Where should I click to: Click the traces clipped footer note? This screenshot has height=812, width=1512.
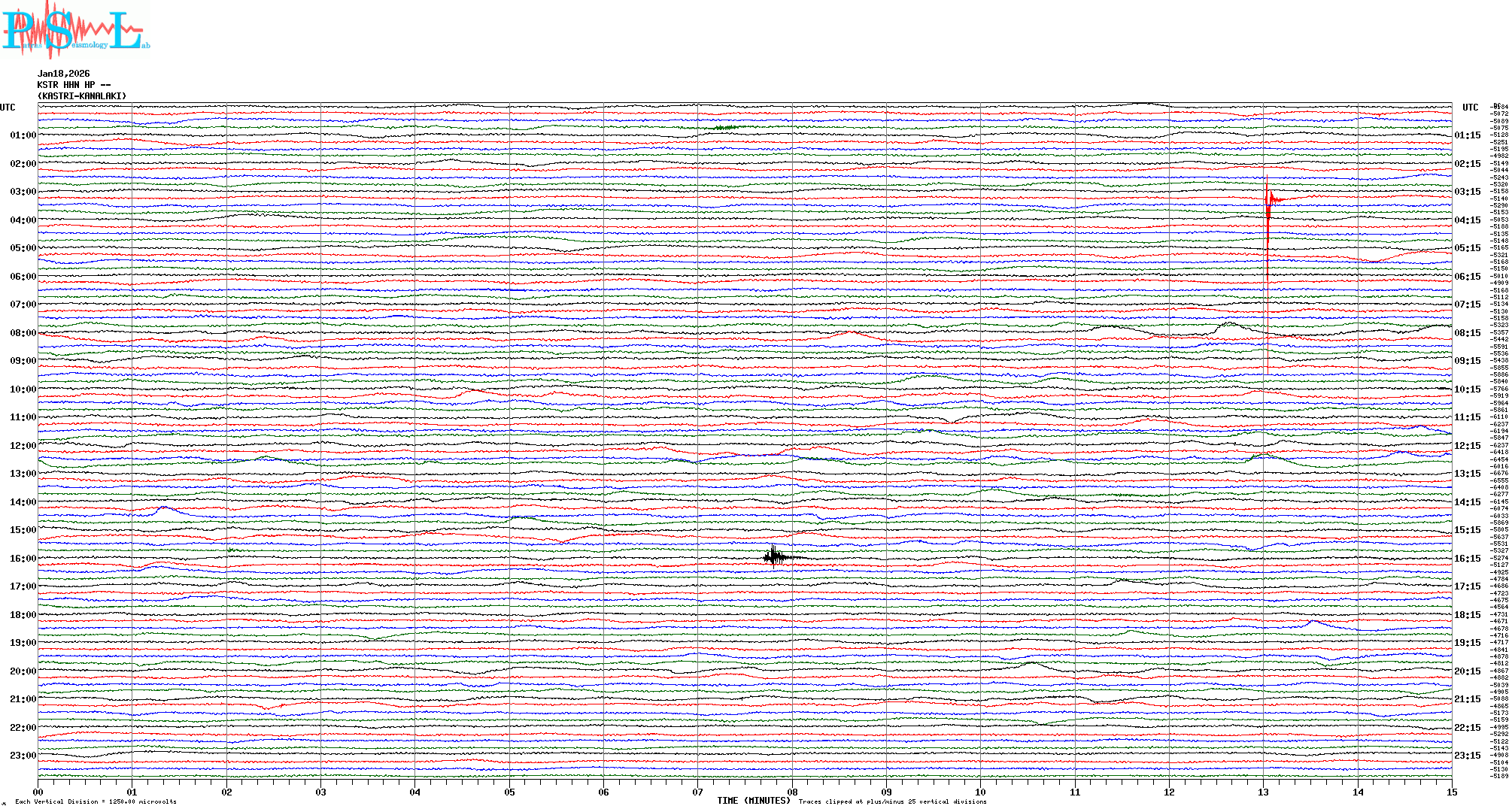click(892, 801)
